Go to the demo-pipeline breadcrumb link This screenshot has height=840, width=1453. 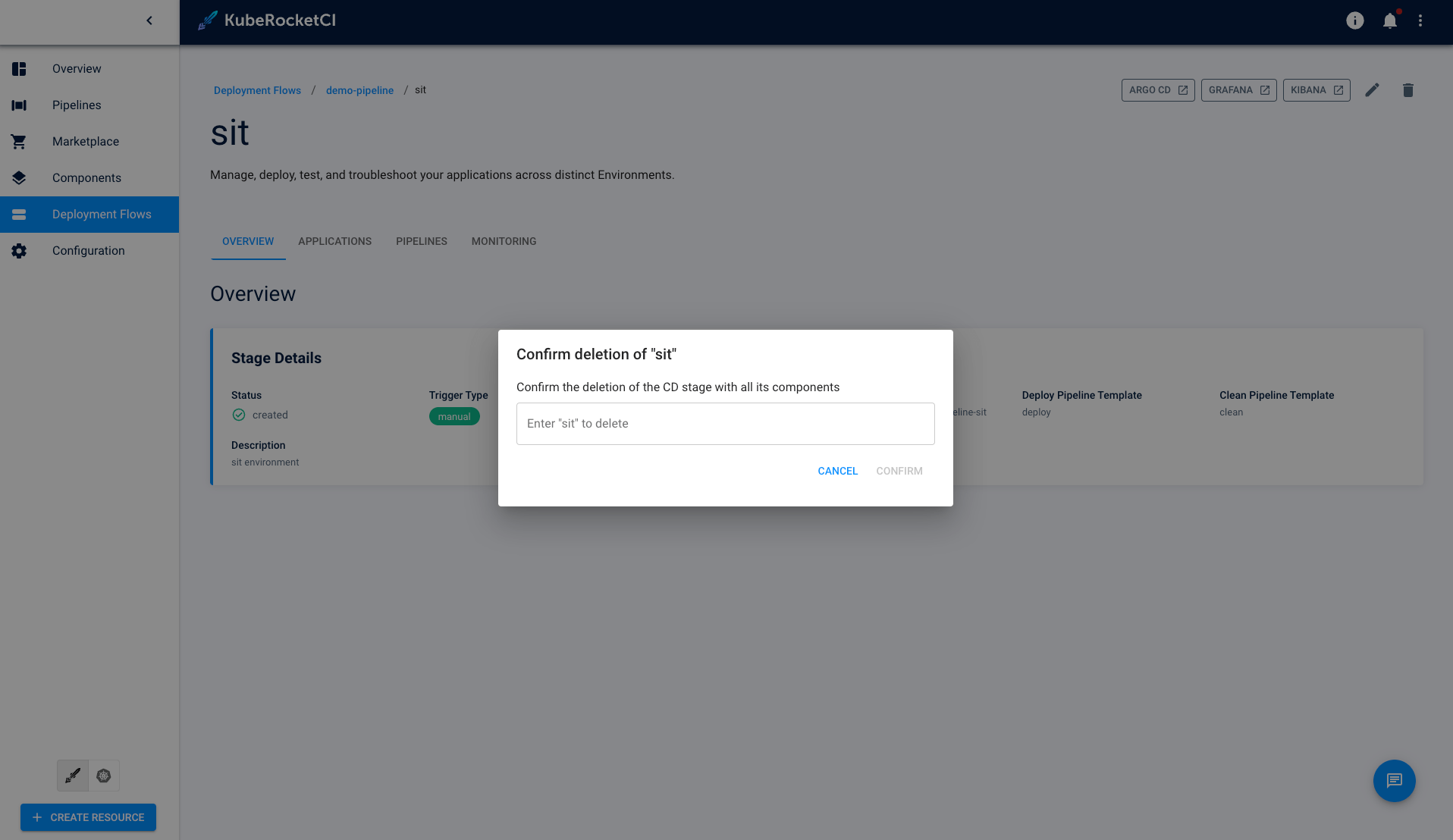pos(359,90)
